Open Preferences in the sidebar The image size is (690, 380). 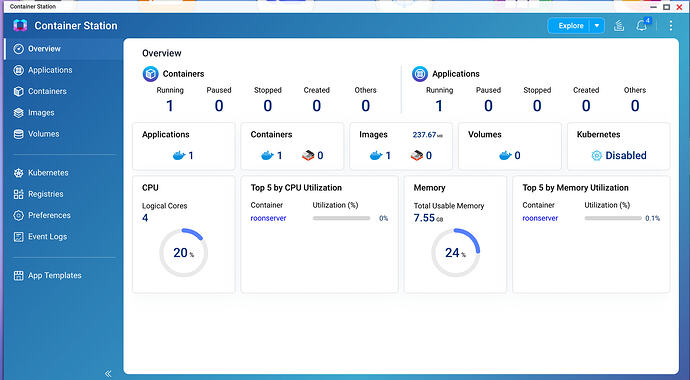click(x=62, y=215)
